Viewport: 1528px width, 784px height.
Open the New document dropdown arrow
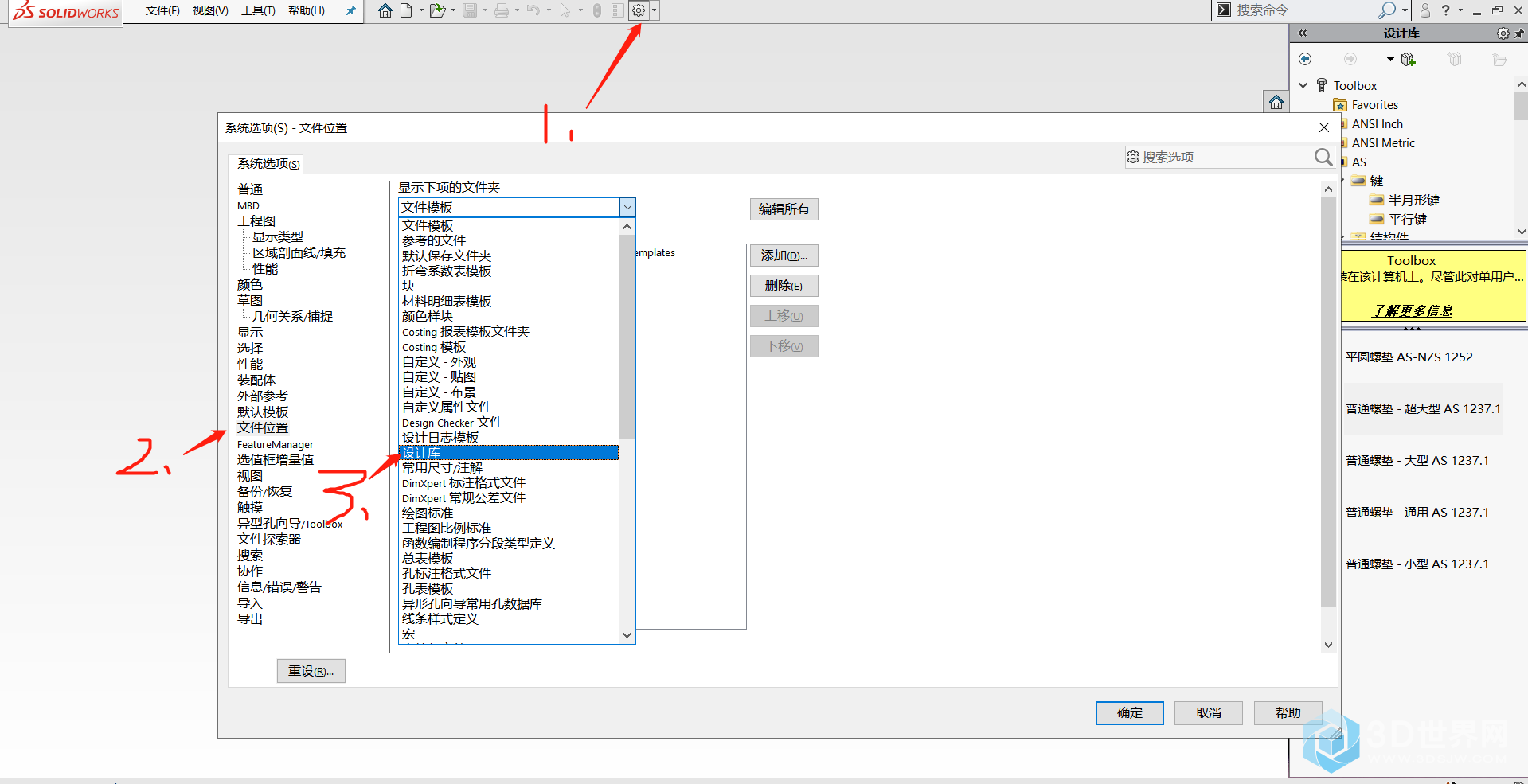421,10
